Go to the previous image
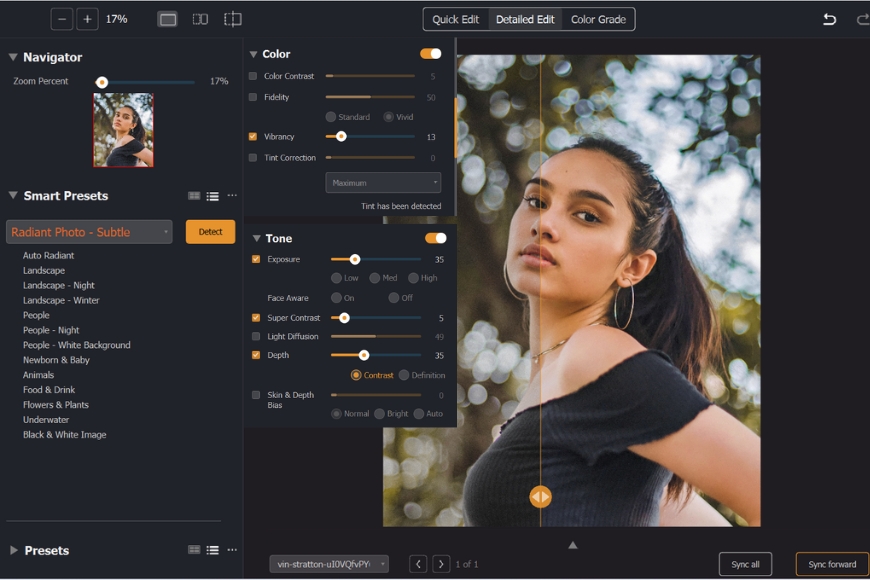This screenshot has height=580, width=870. pos(418,564)
